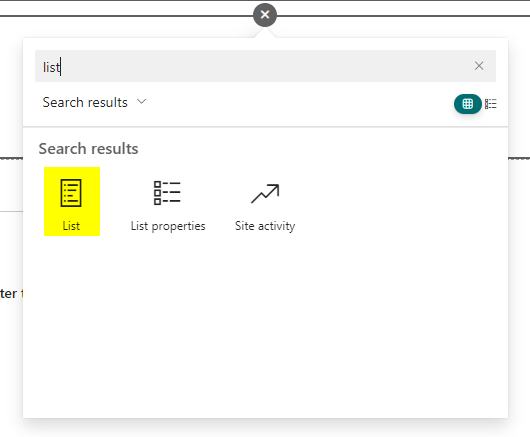Click the section divider line beside the X button
This screenshot has width=530, height=437.
pos(402,16)
